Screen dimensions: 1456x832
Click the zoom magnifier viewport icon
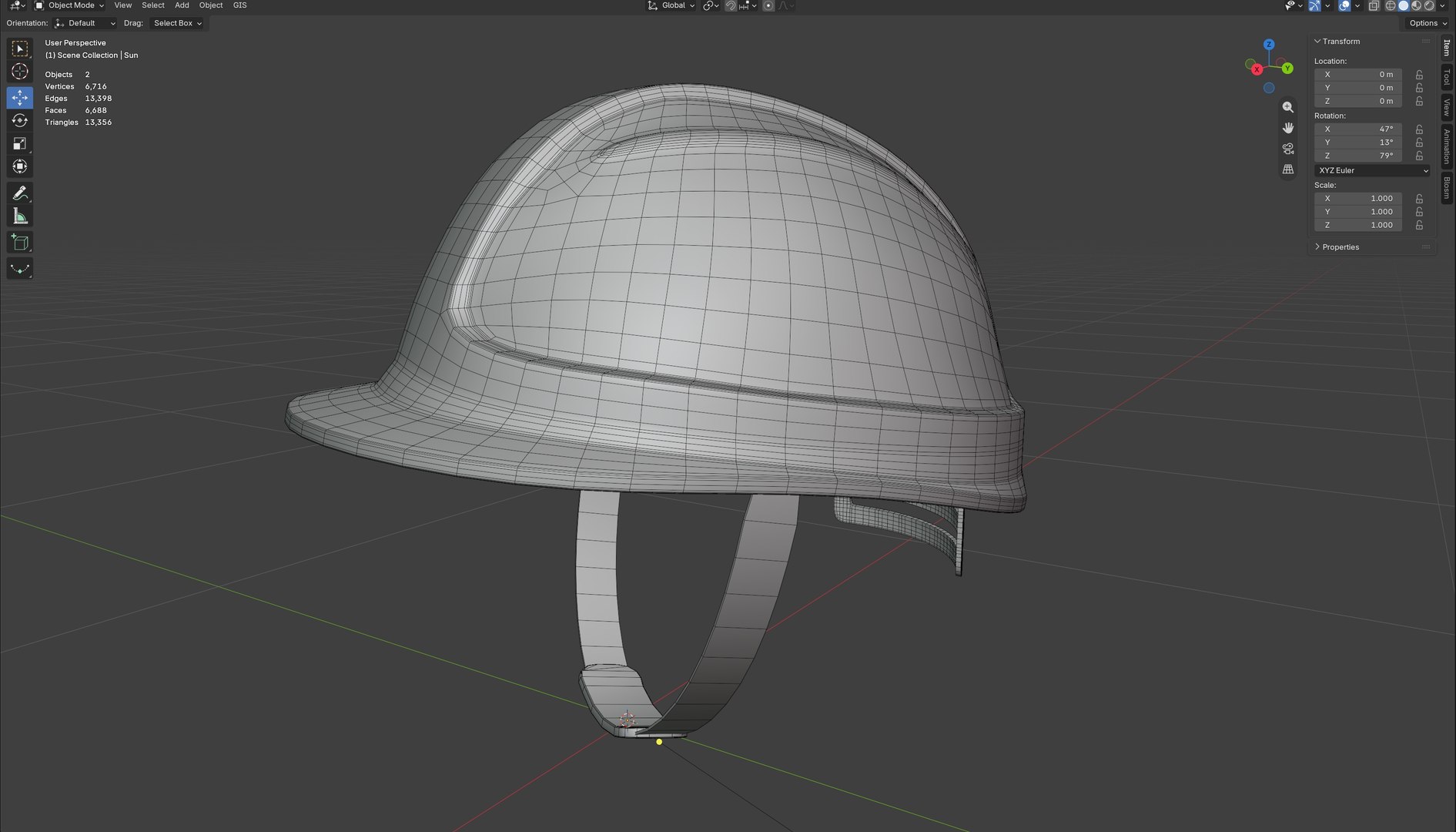pyautogui.click(x=1287, y=107)
